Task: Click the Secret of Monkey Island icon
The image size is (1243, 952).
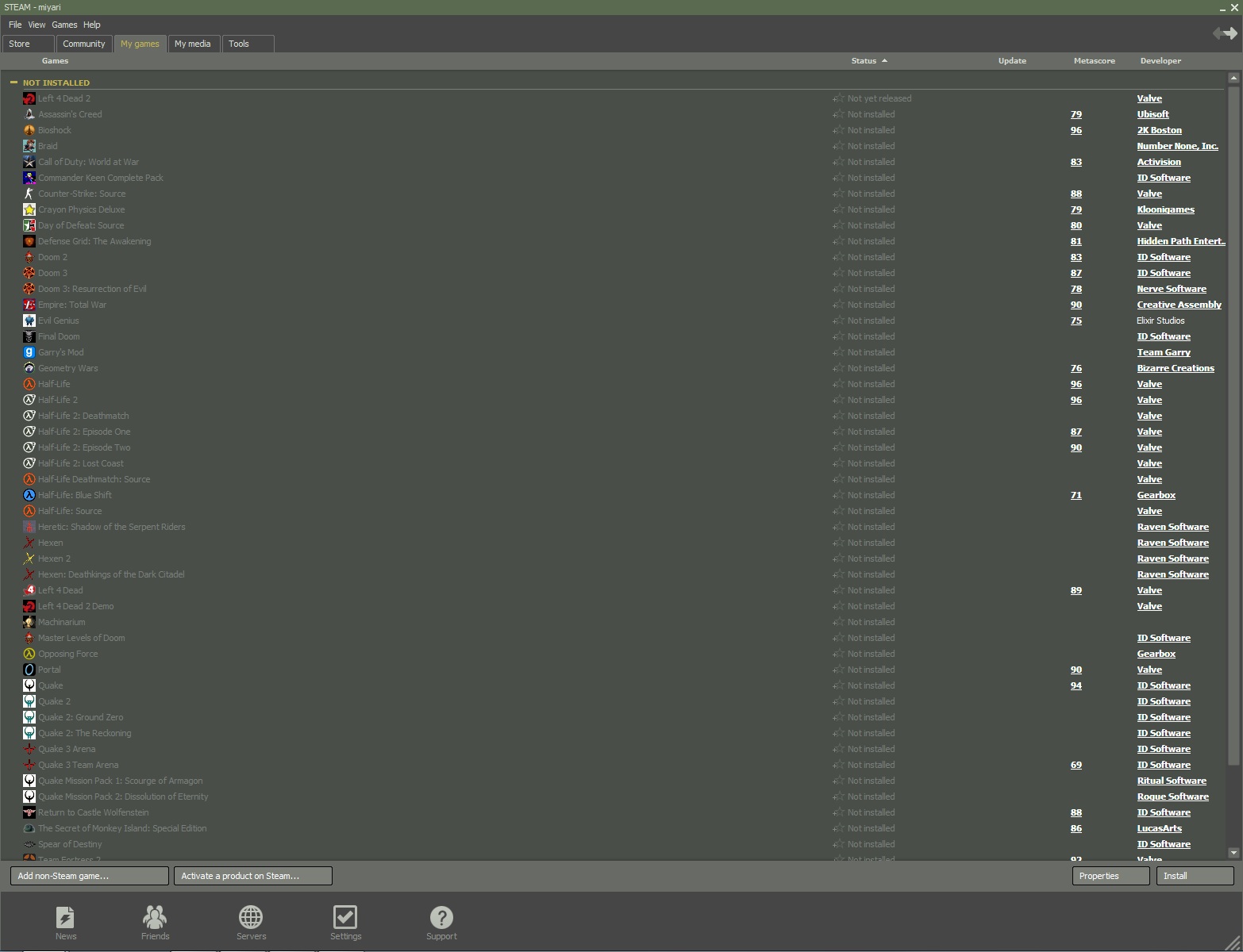Action: pos(29,828)
